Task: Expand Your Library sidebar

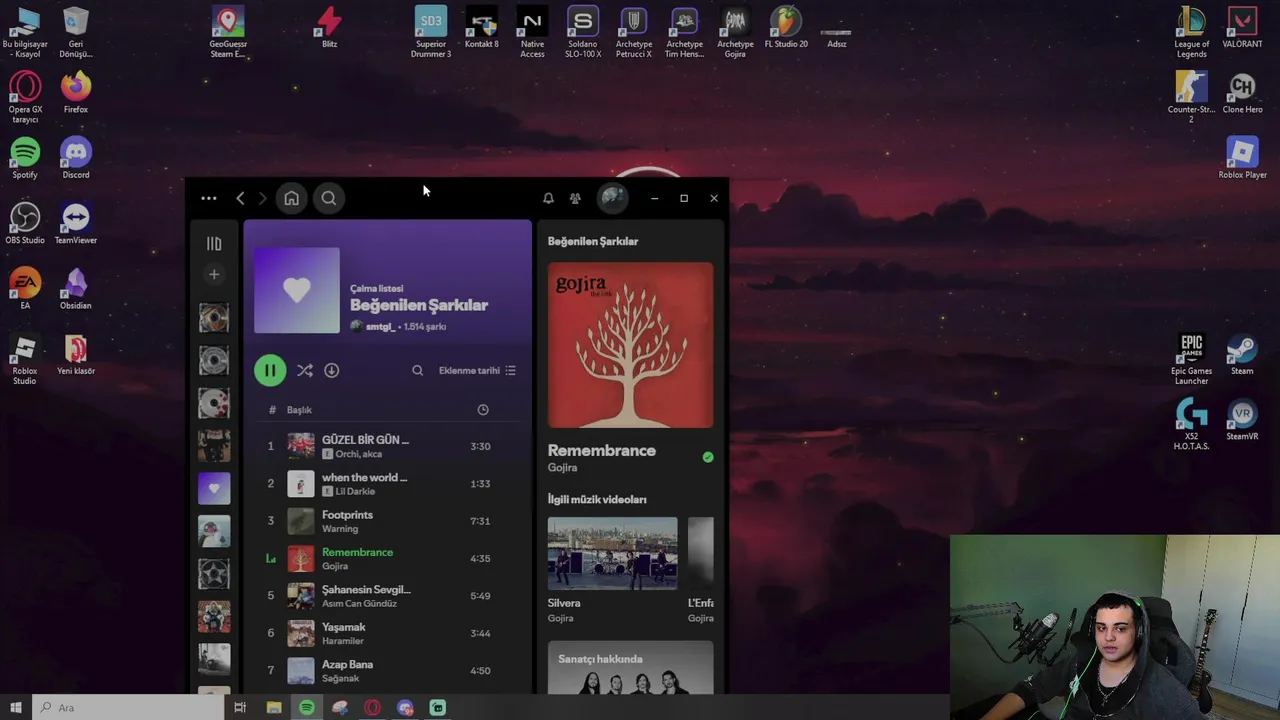Action: click(x=214, y=243)
